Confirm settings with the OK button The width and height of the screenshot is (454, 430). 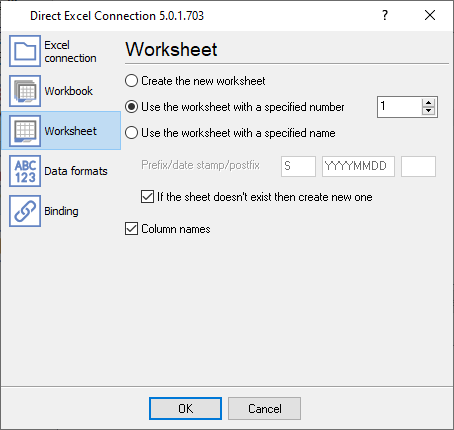[x=185, y=408]
